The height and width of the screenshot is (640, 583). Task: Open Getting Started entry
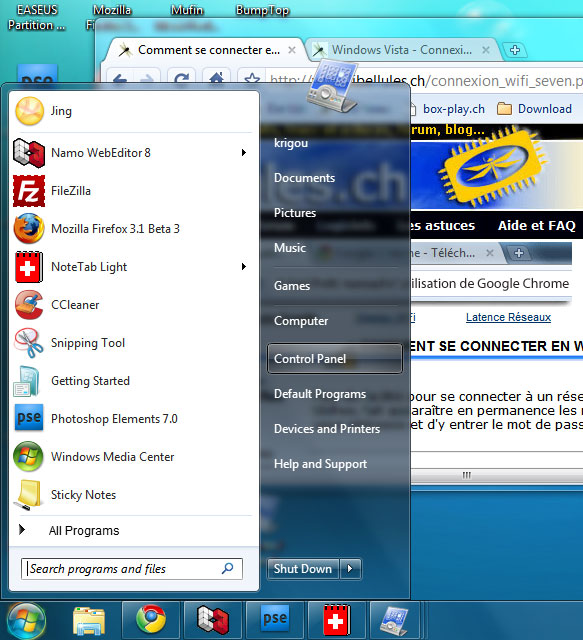(134, 380)
